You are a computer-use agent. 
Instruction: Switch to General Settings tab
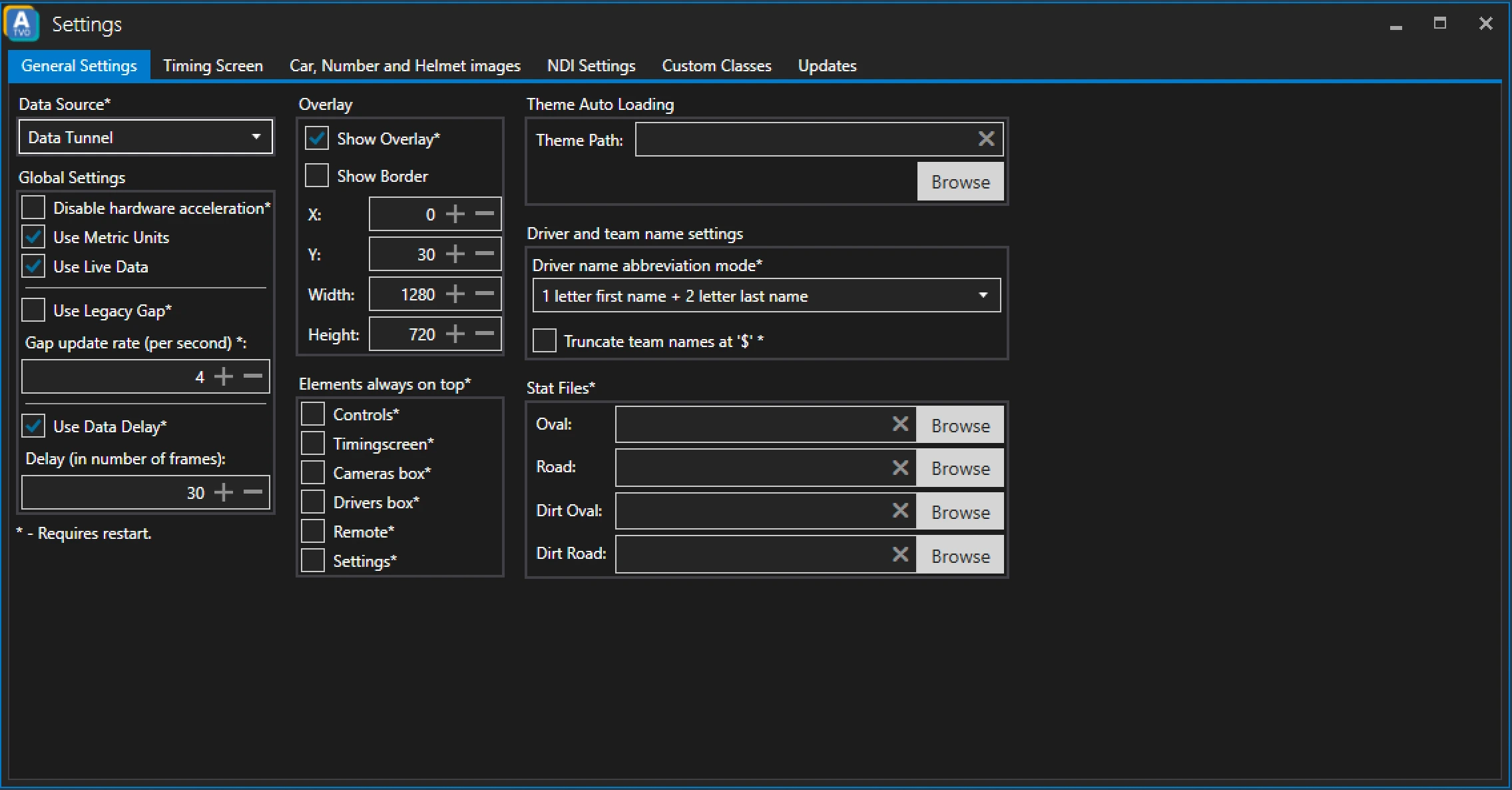point(79,65)
